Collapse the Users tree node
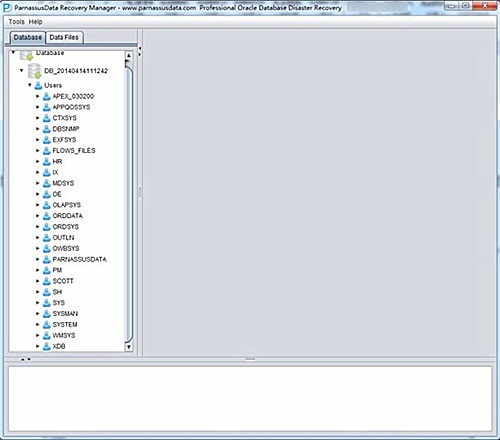The height and width of the screenshot is (440, 500). (30, 85)
